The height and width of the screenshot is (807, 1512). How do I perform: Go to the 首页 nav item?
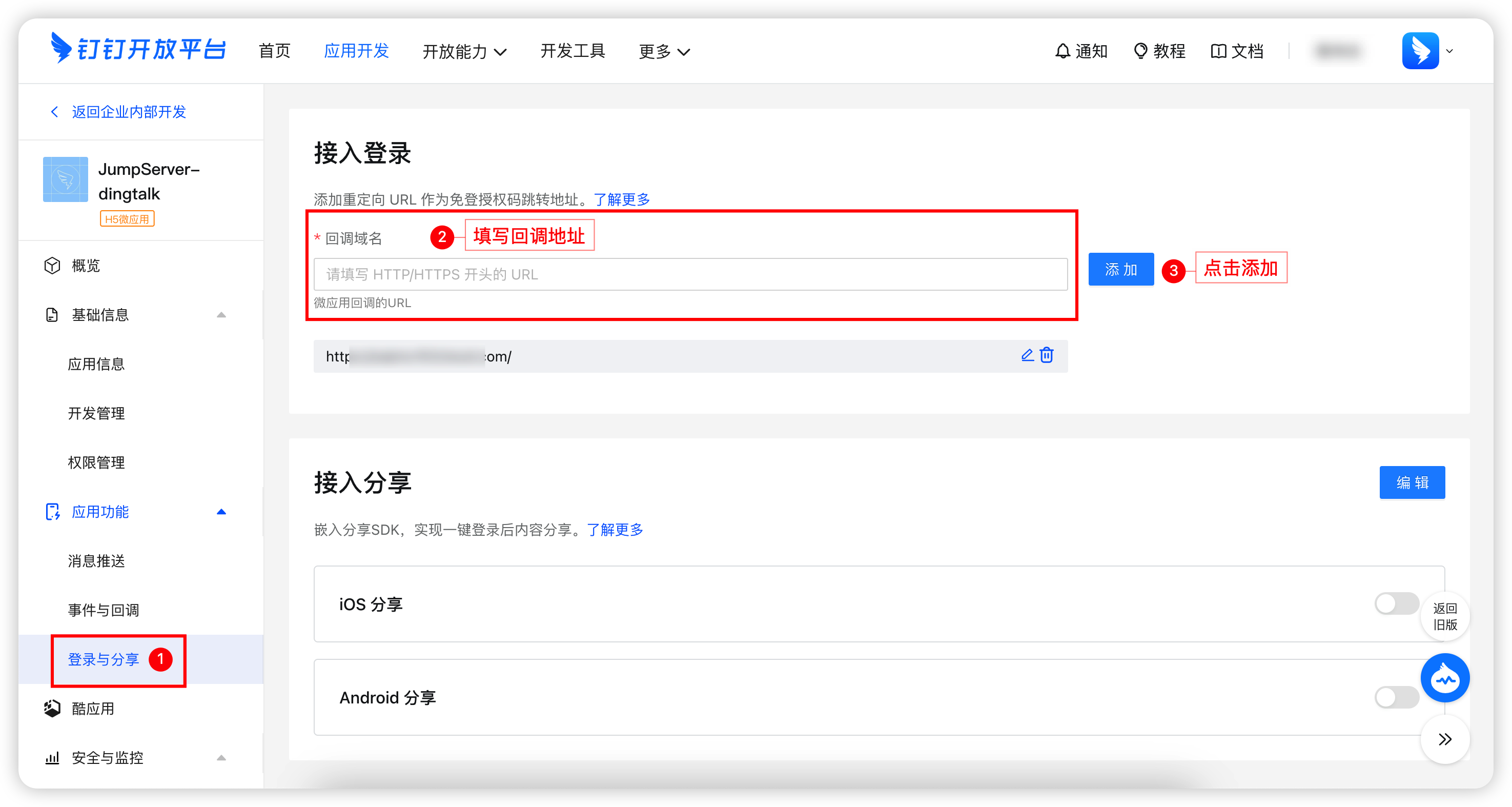pos(275,51)
